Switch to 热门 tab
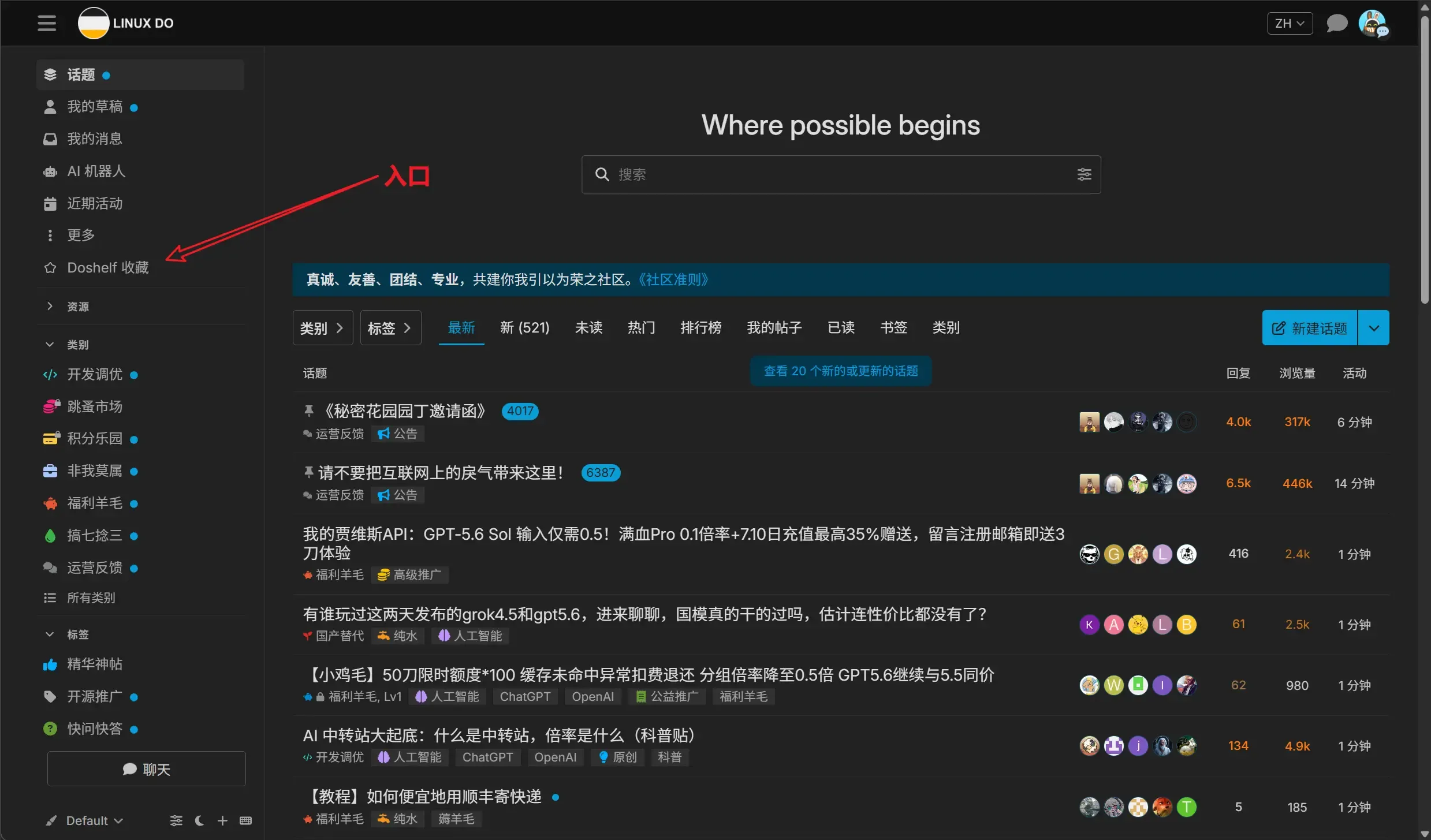The image size is (1431, 840). click(642, 328)
